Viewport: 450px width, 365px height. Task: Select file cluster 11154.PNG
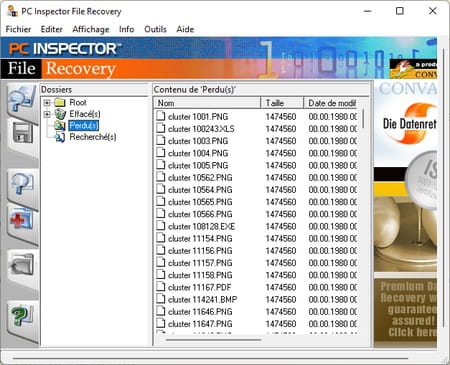tap(200, 239)
